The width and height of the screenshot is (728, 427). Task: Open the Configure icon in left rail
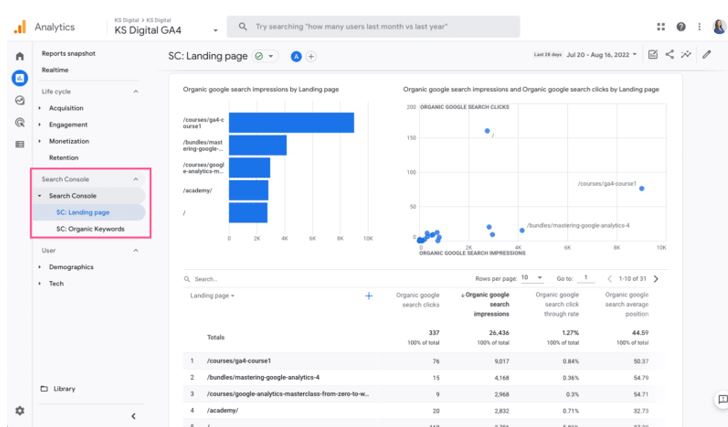[x=20, y=144]
